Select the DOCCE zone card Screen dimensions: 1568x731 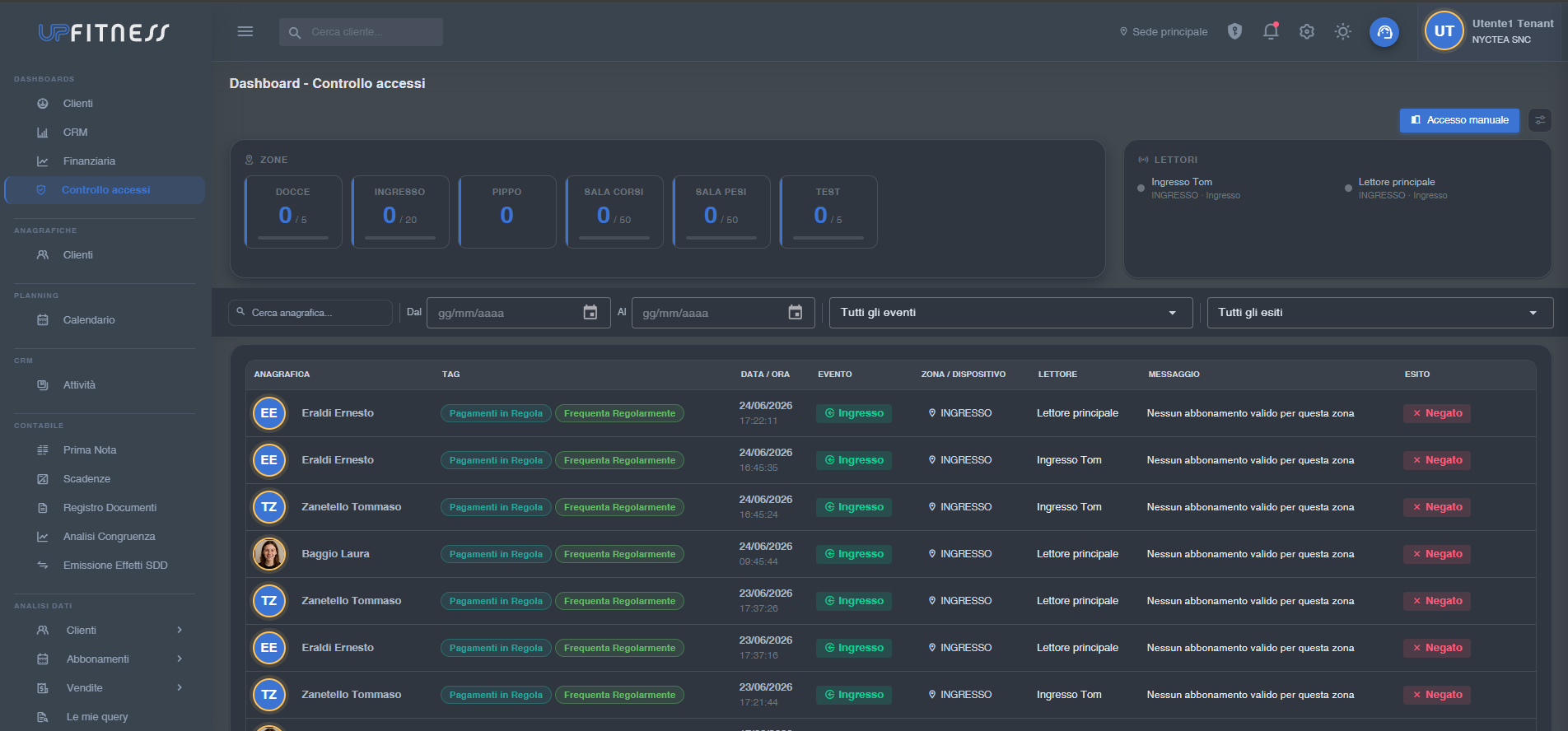(x=293, y=212)
